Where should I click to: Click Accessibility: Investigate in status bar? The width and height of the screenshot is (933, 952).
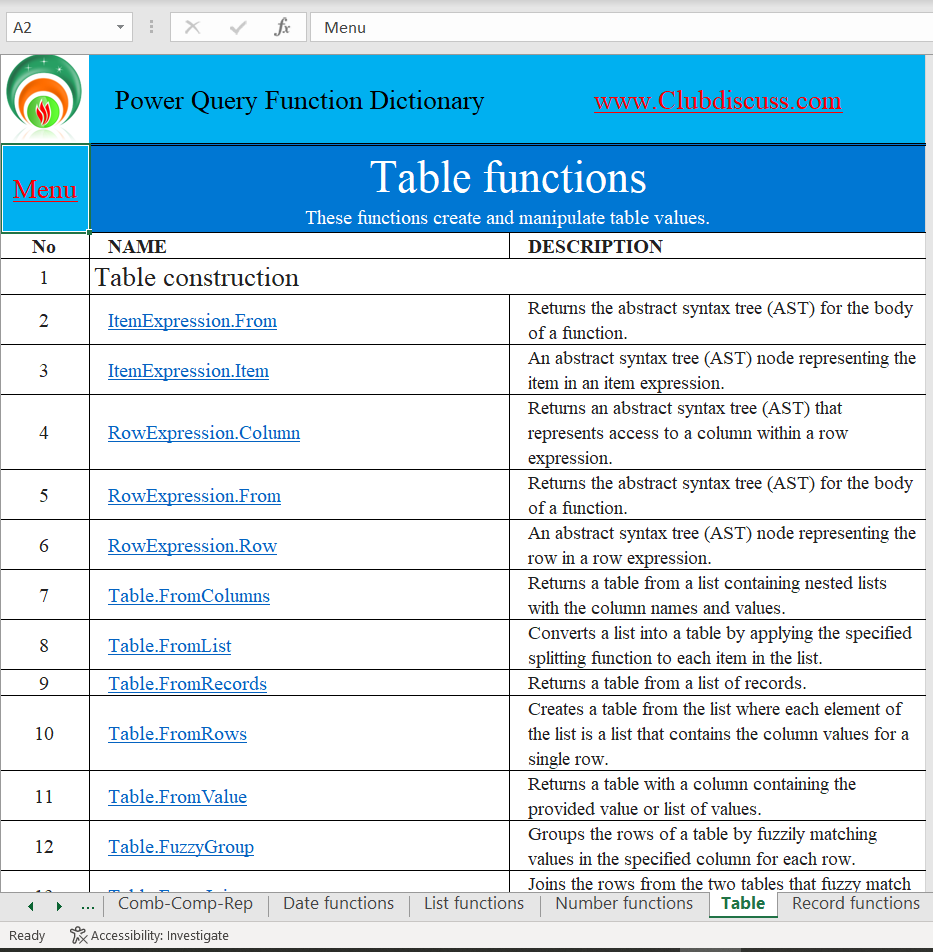149,935
